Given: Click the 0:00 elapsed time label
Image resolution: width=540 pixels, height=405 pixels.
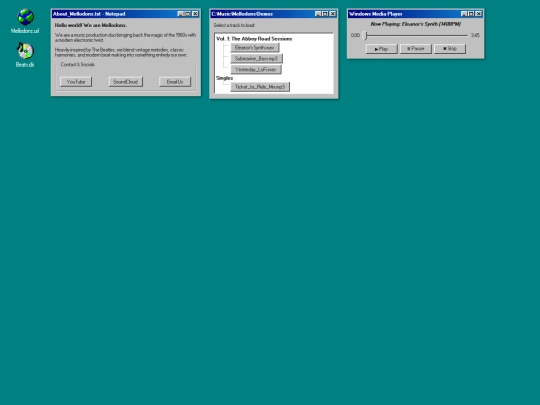Looking at the screenshot, I should pyautogui.click(x=355, y=35).
